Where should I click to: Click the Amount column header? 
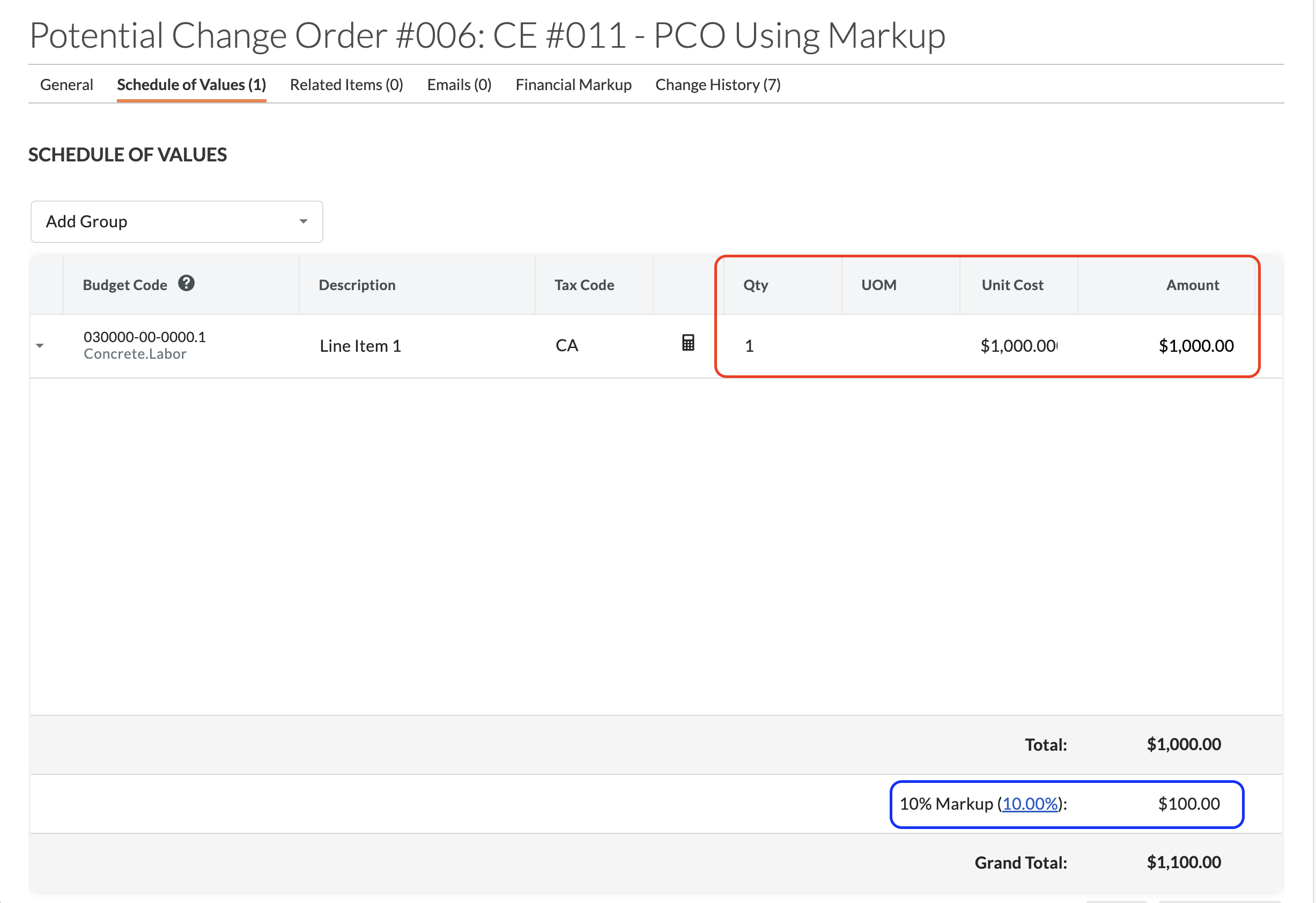(1192, 285)
